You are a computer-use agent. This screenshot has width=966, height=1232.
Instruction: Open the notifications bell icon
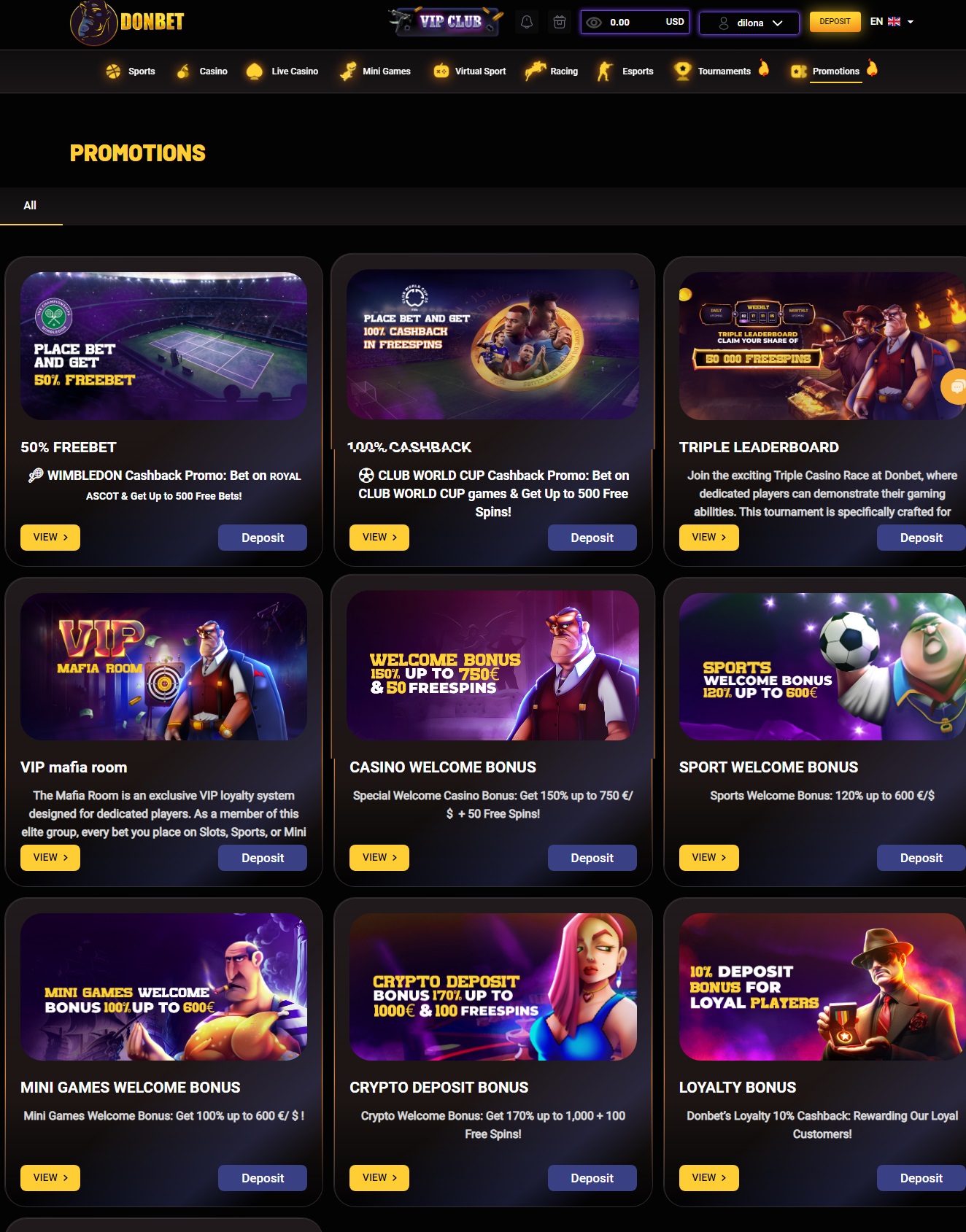527,22
